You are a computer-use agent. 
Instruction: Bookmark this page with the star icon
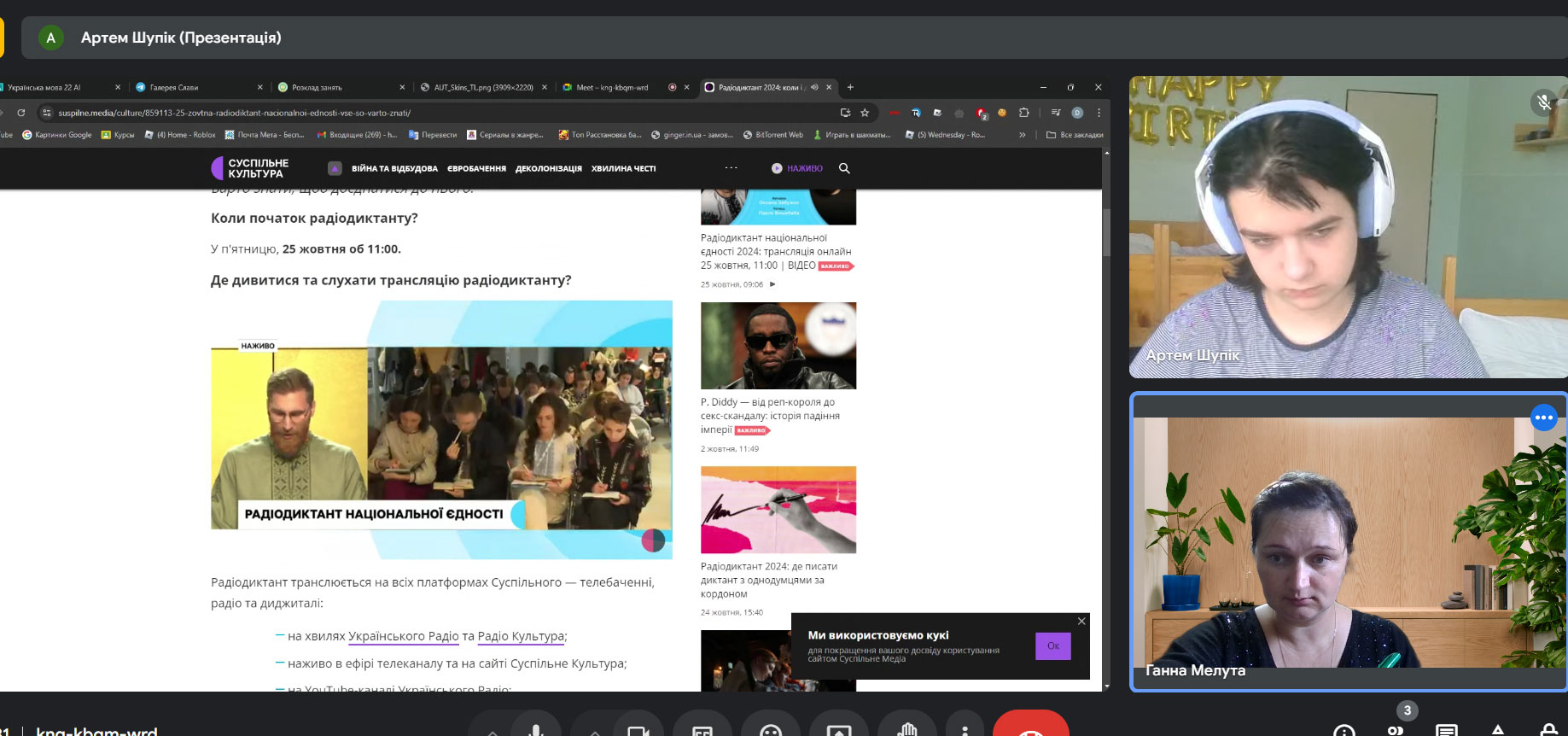click(865, 113)
